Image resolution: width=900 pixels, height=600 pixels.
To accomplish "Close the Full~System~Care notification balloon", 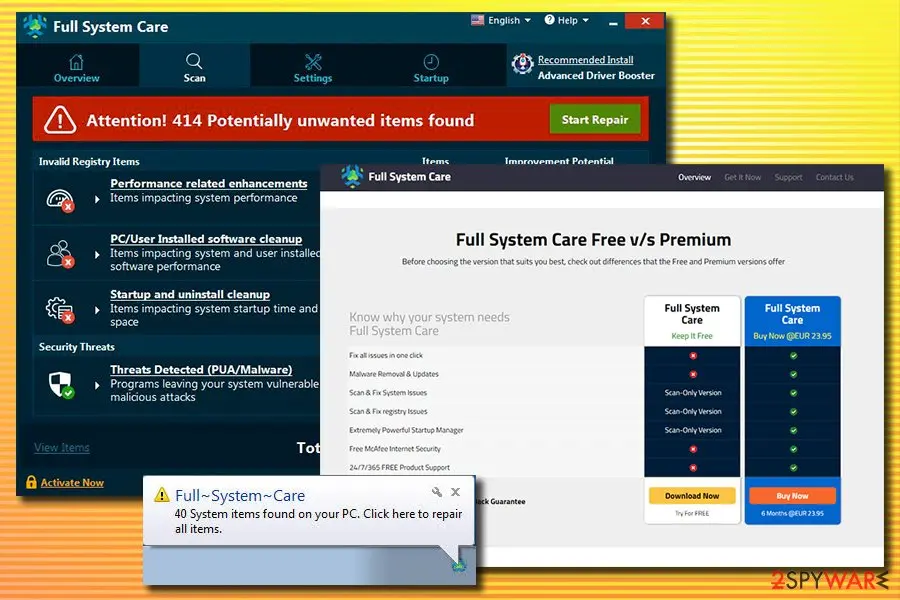I will (455, 492).
